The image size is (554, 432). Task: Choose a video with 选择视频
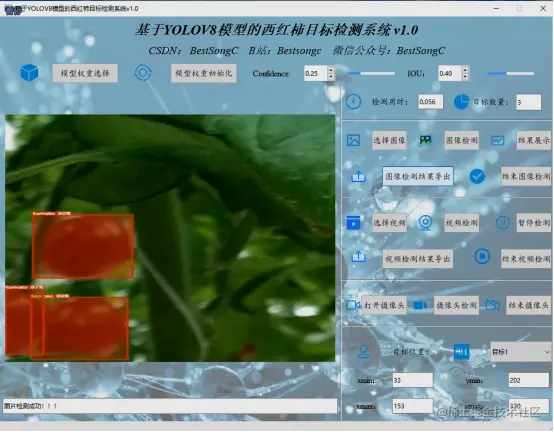tap(389, 223)
